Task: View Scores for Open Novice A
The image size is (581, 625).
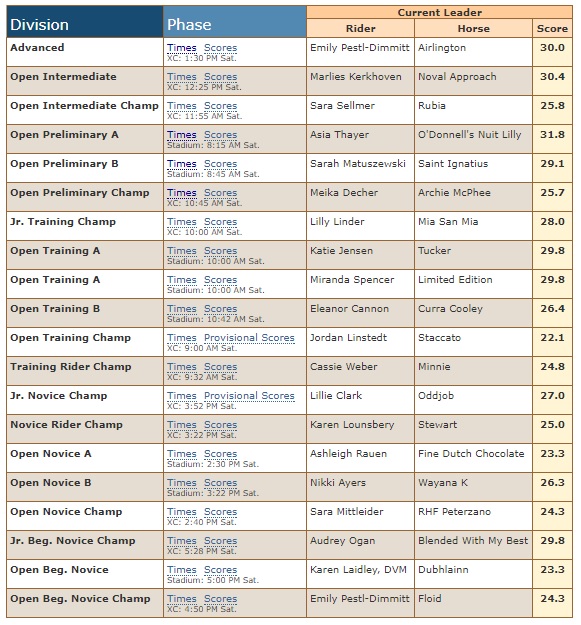Action: pyautogui.click(x=220, y=454)
